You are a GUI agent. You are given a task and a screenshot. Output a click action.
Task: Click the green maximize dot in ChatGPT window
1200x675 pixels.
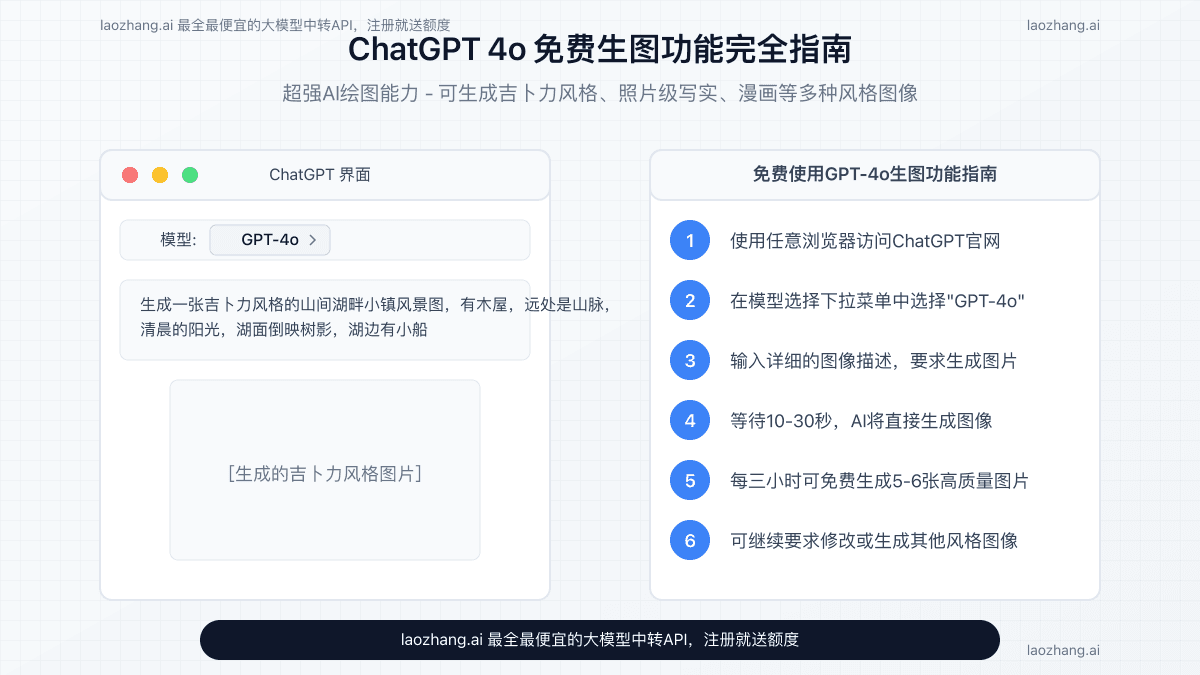(190, 175)
